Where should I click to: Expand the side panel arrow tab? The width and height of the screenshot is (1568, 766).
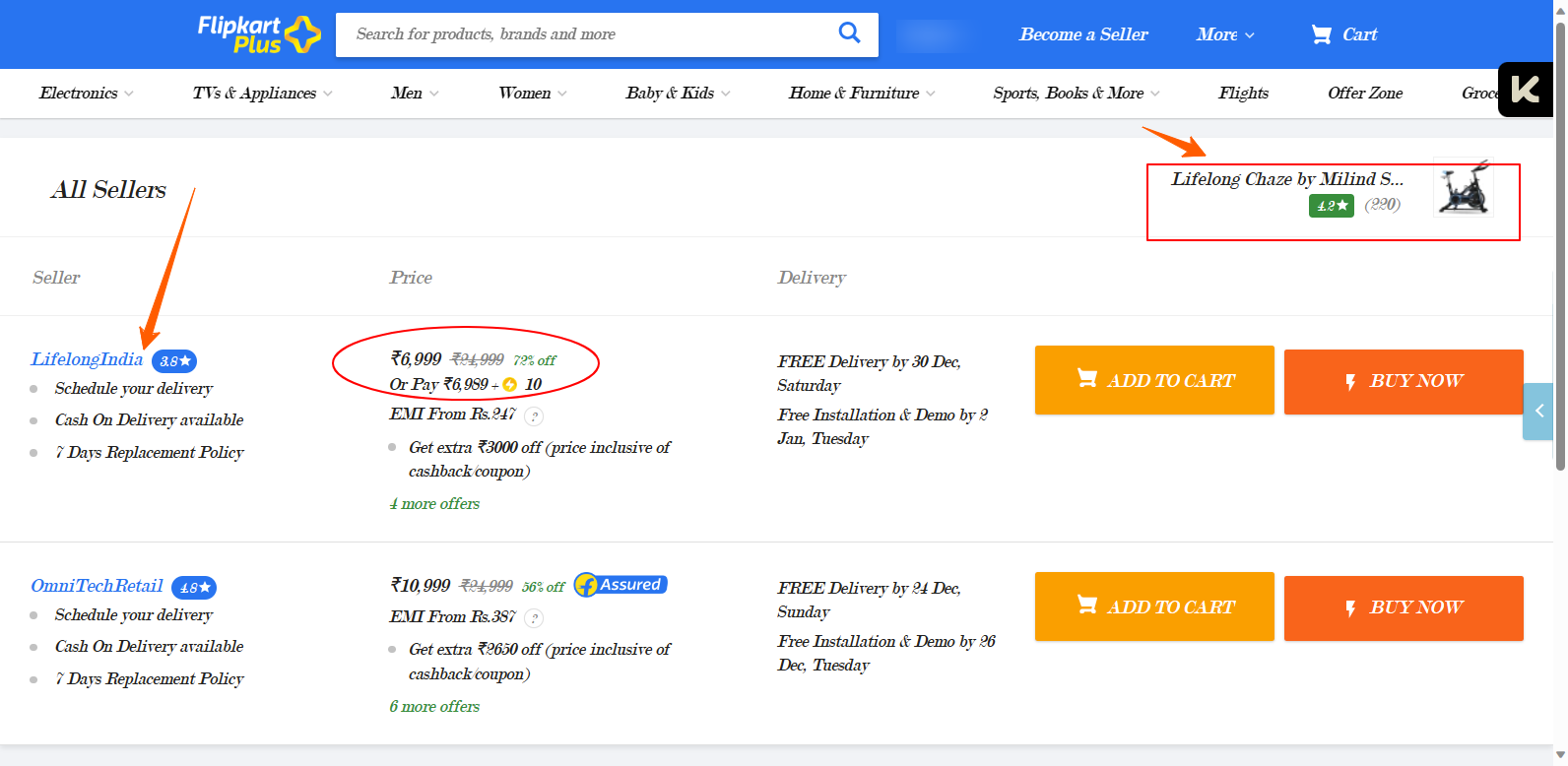[1537, 411]
